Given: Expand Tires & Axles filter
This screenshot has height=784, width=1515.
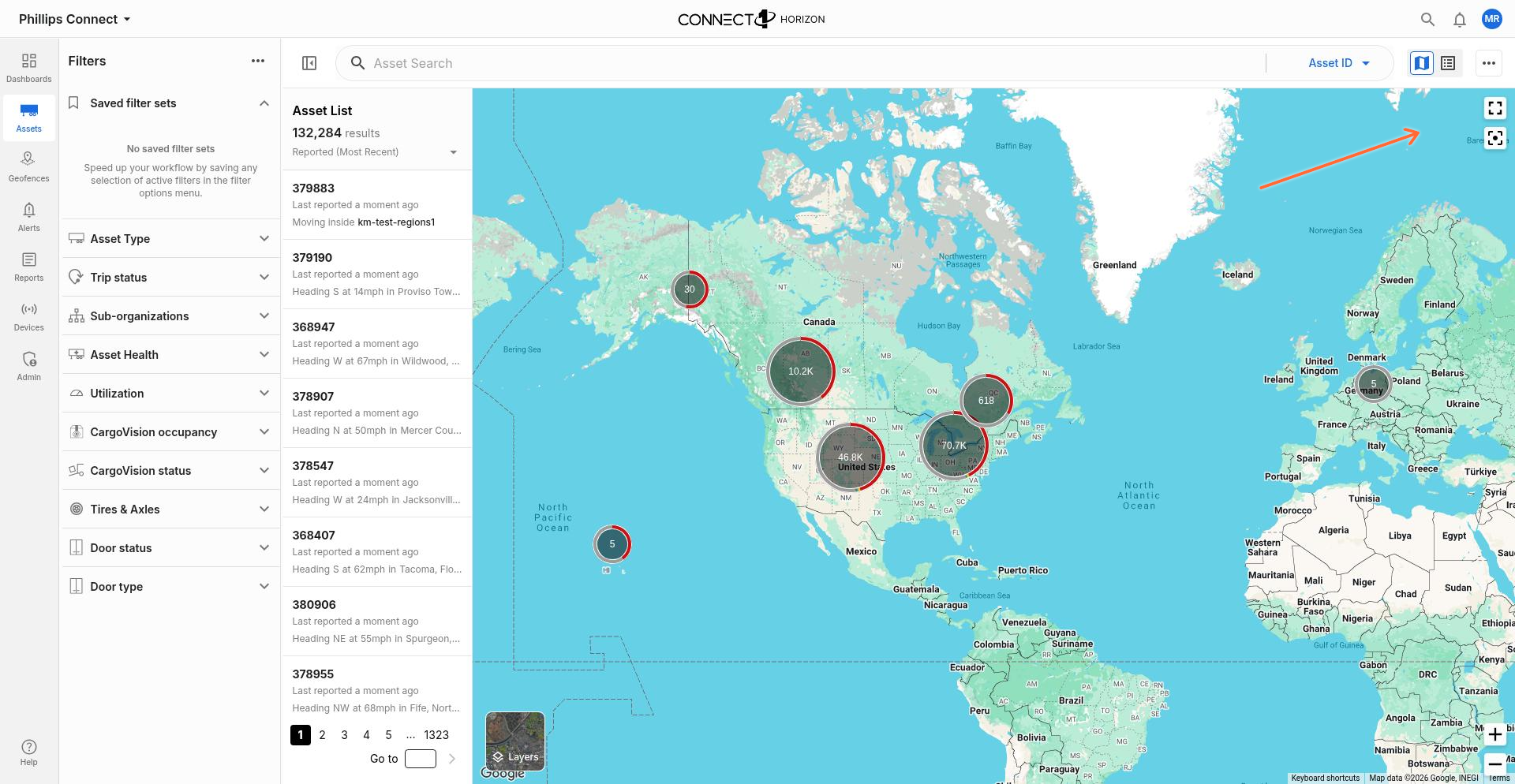Looking at the screenshot, I should [170, 510].
